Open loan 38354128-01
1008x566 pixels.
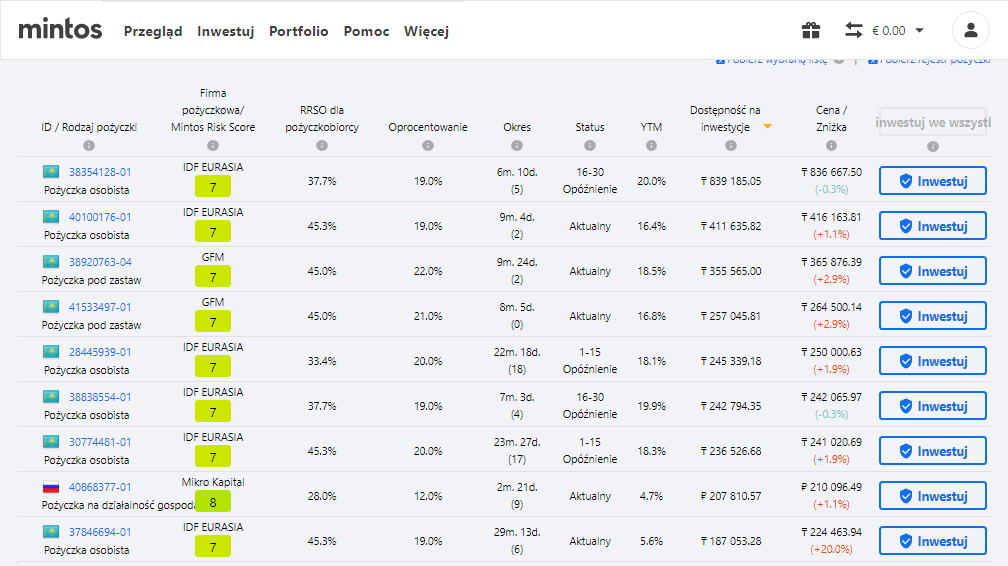pyautogui.click(x=100, y=172)
